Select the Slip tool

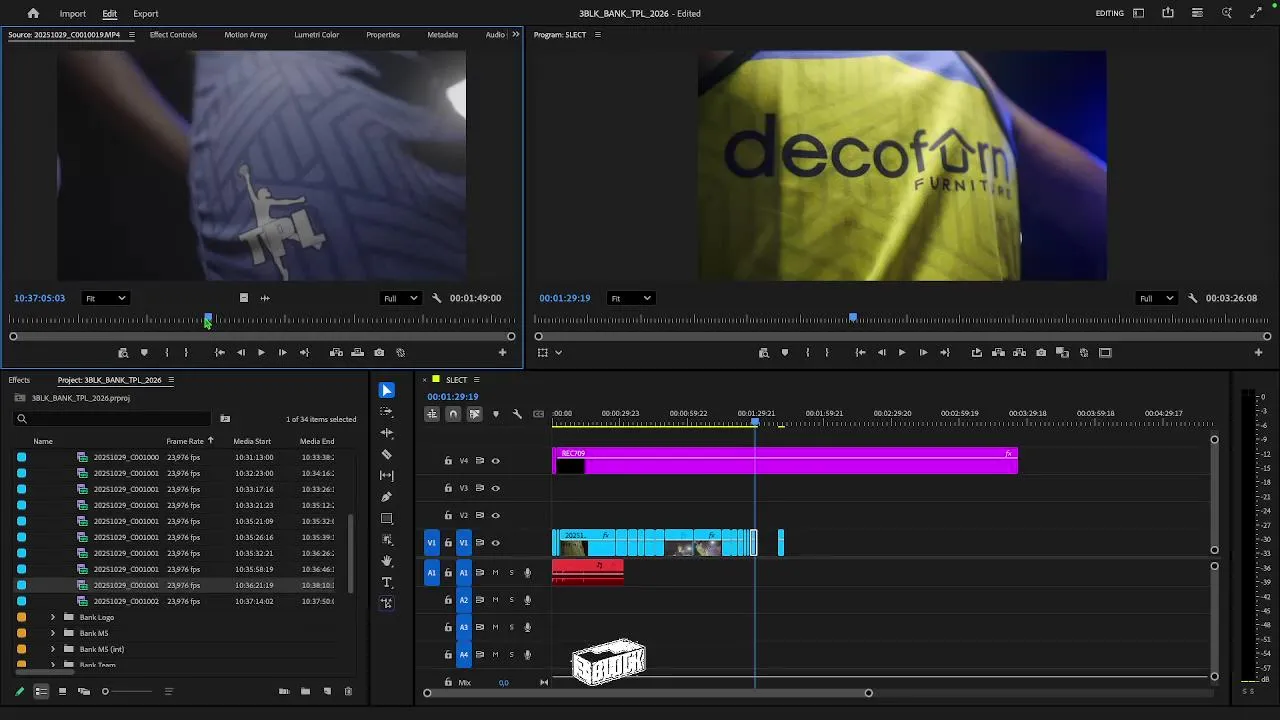click(x=387, y=475)
